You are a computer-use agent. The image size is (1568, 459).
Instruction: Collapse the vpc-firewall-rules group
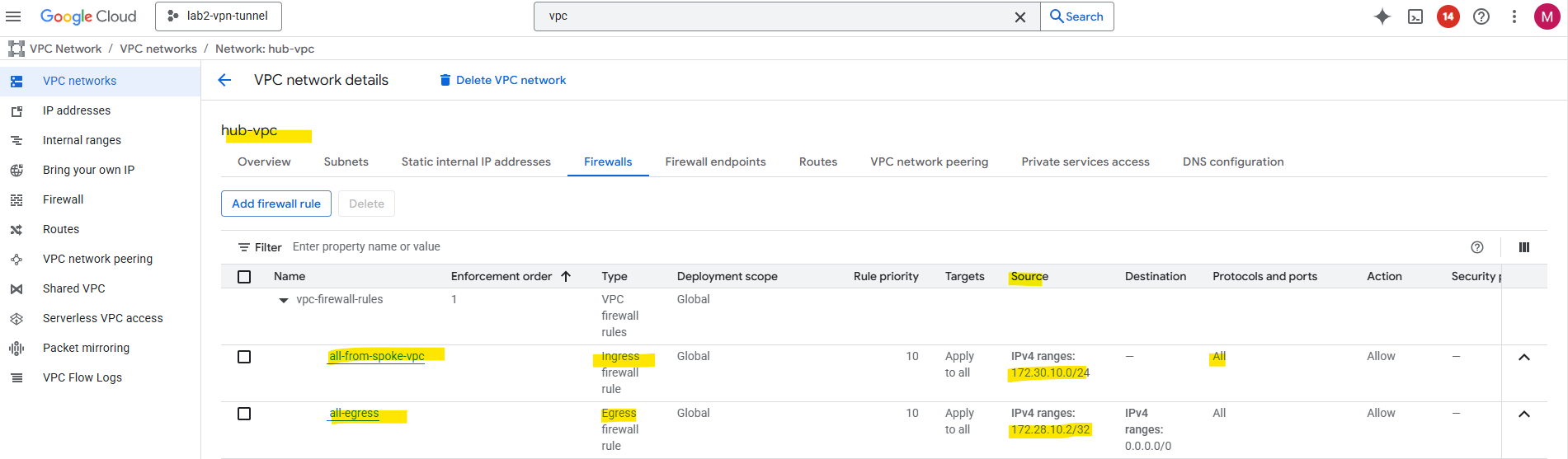(x=284, y=300)
